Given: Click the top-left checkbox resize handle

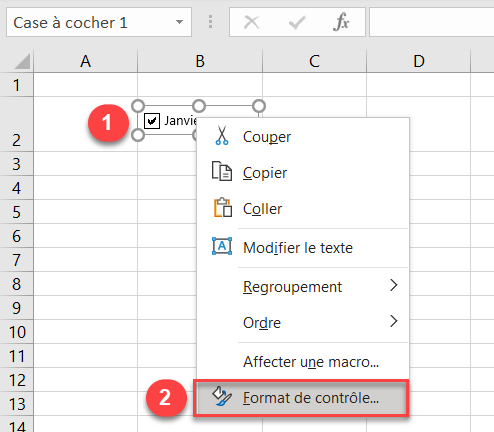Looking at the screenshot, I should [138, 106].
